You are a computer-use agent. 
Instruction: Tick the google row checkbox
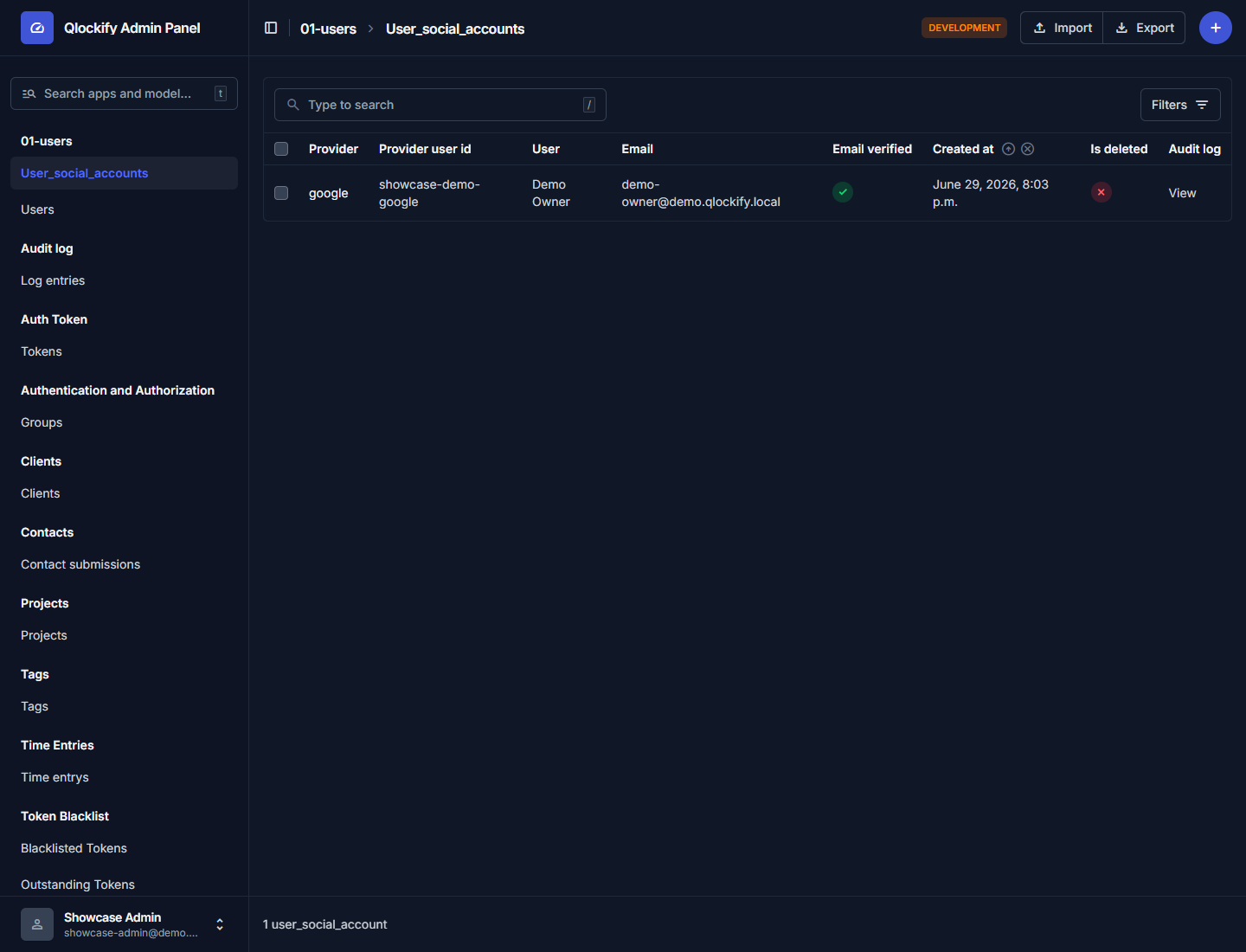point(281,193)
